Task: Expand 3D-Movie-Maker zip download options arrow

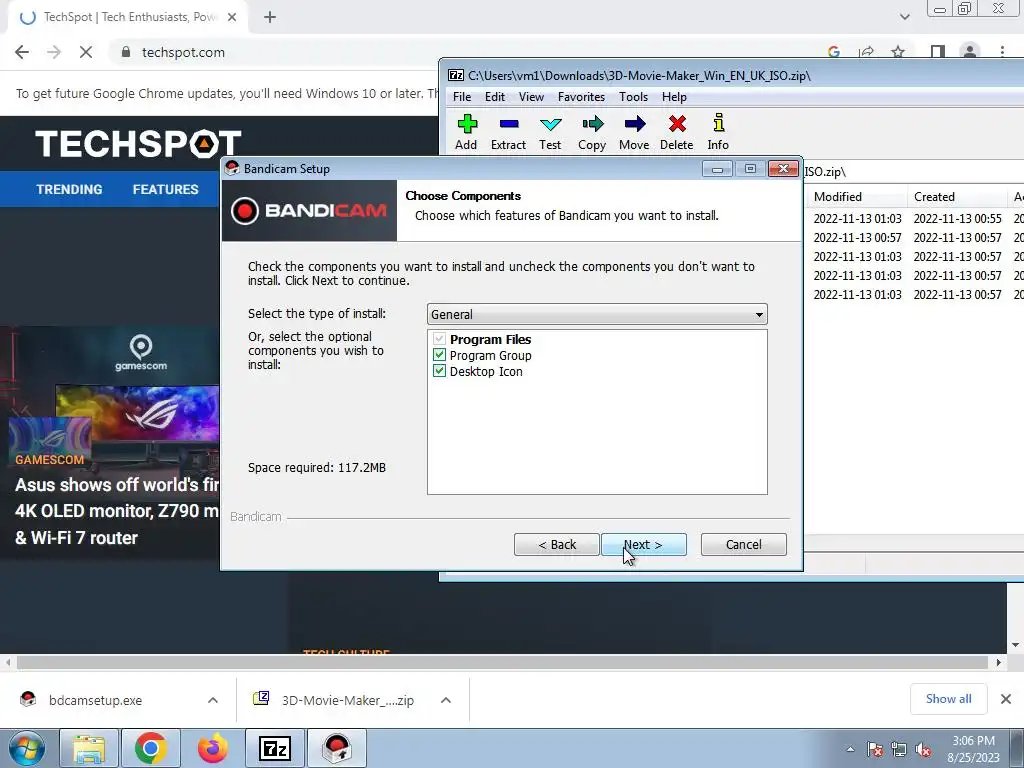Action: click(x=446, y=700)
